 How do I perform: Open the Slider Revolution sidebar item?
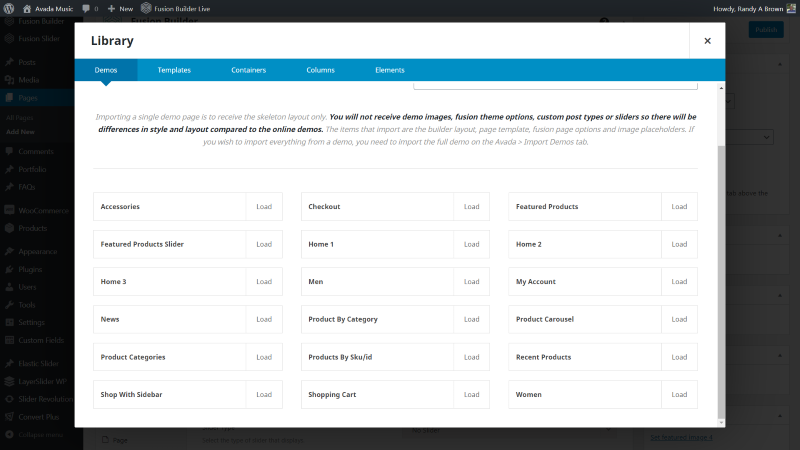pos(45,399)
